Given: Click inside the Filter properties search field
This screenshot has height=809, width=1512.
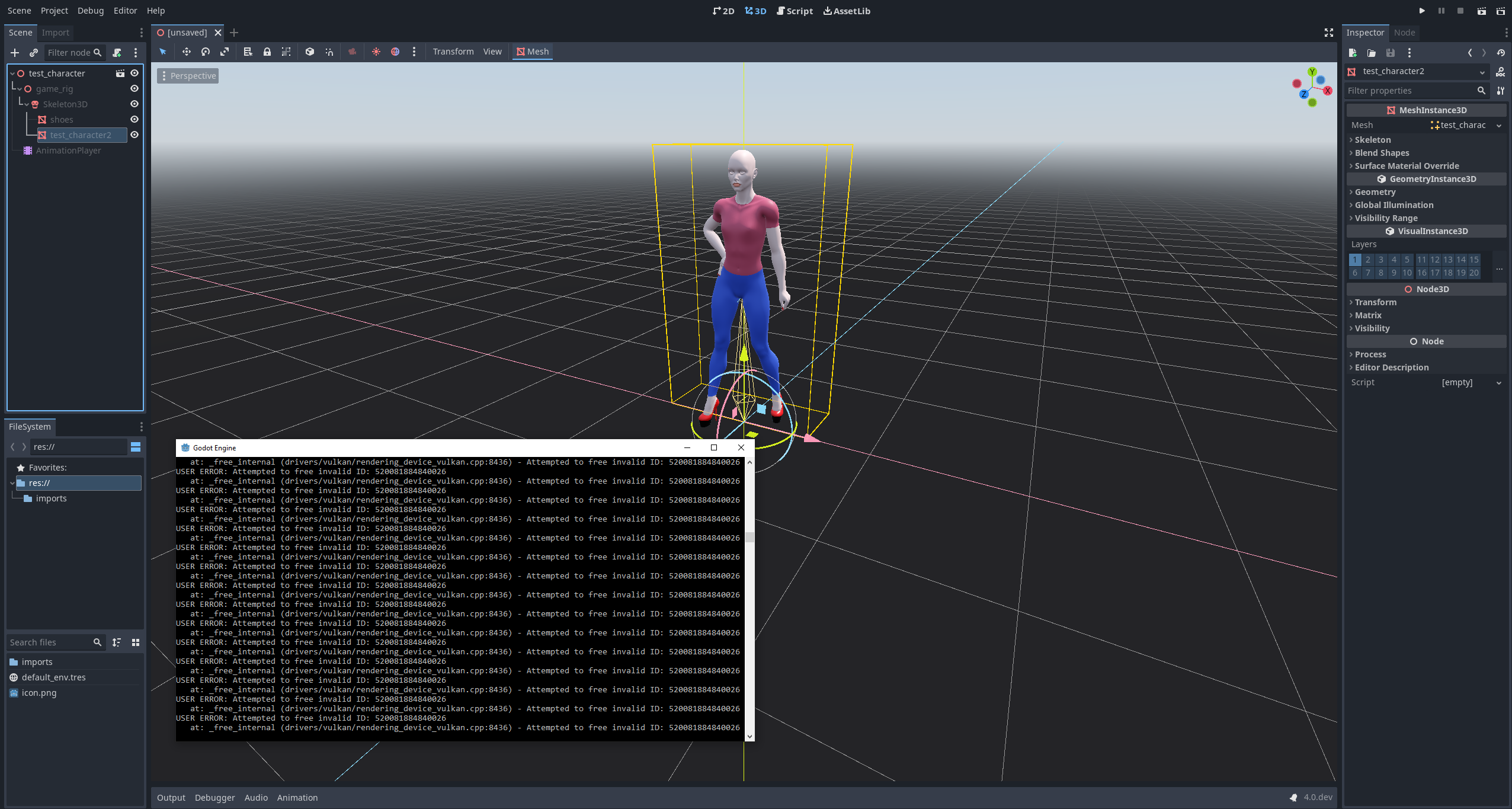Looking at the screenshot, I should [x=1410, y=90].
